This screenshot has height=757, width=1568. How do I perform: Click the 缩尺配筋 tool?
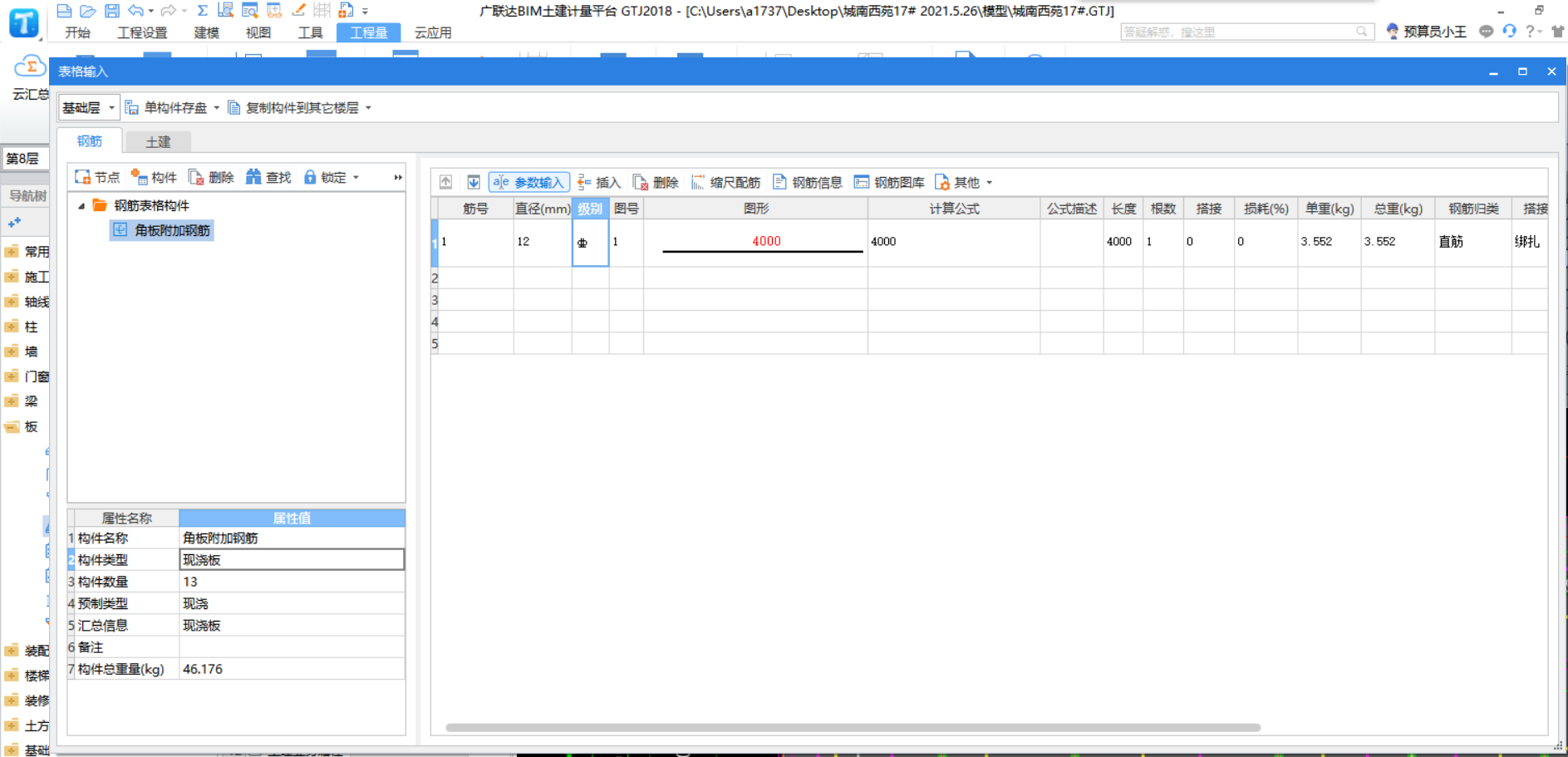(x=725, y=182)
